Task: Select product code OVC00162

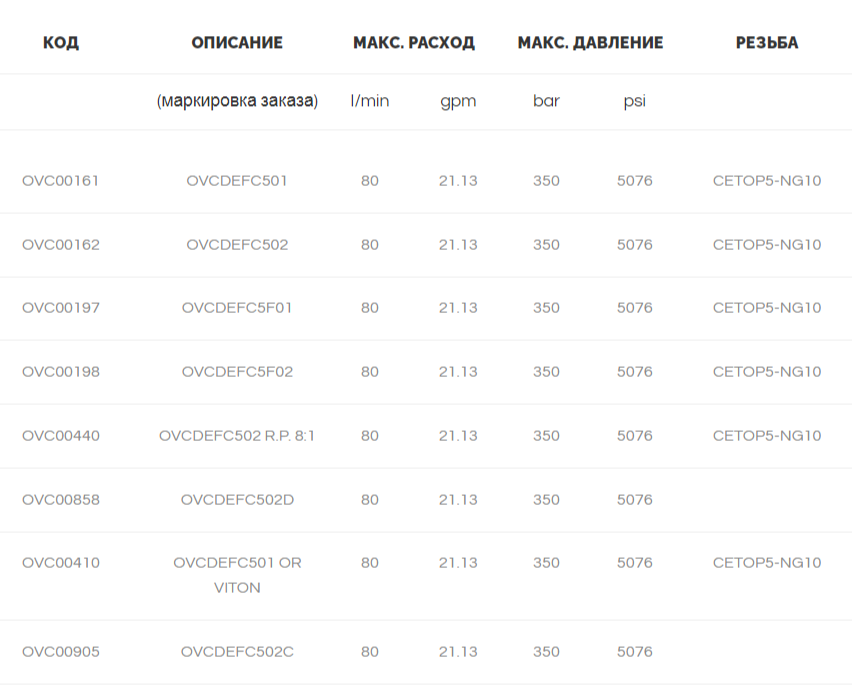Action: [61, 244]
